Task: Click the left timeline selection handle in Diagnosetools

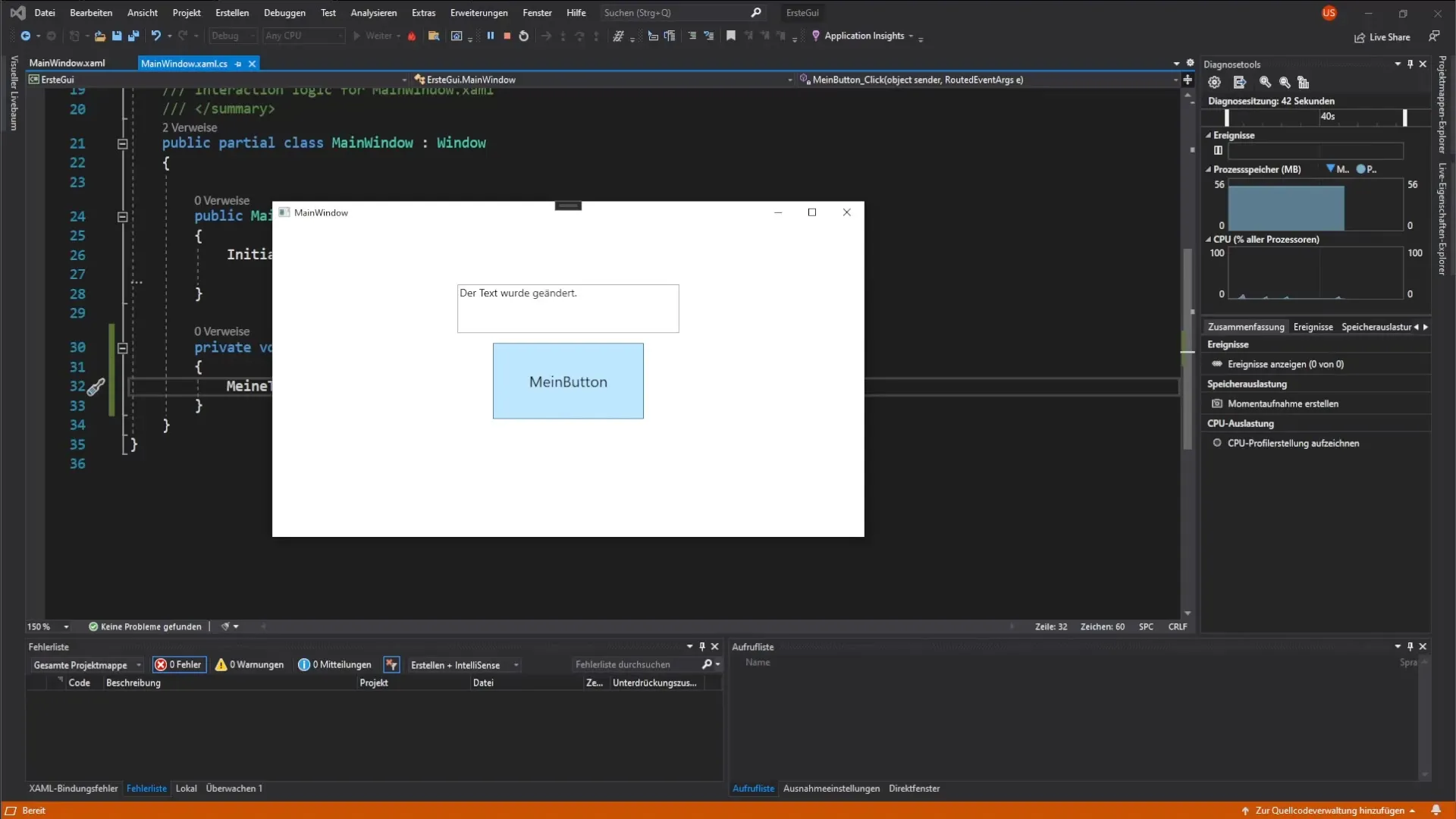Action: [x=1226, y=118]
